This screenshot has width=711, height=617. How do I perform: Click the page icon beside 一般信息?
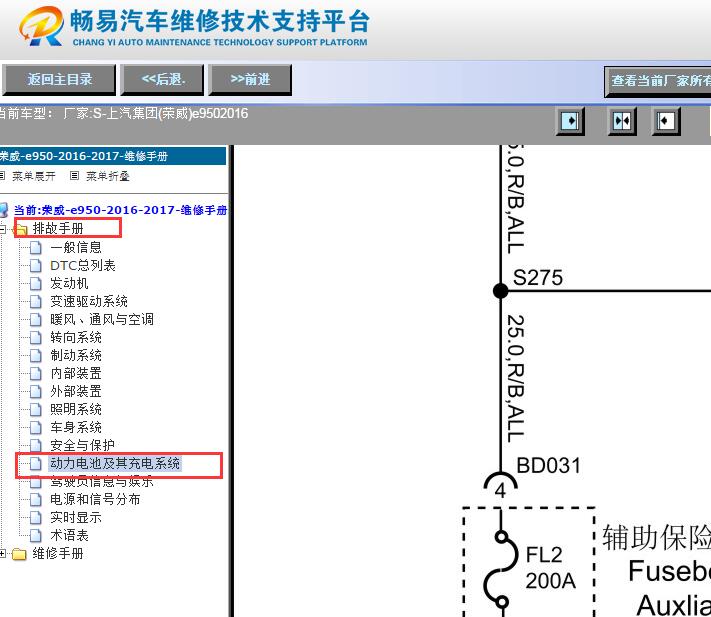(x=35, y=248)
